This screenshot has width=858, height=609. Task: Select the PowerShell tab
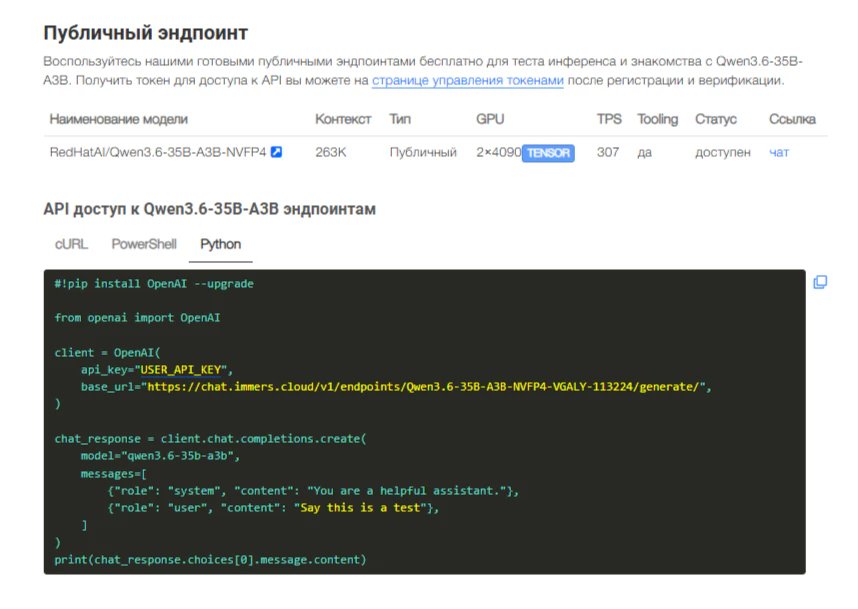(144, 244)
